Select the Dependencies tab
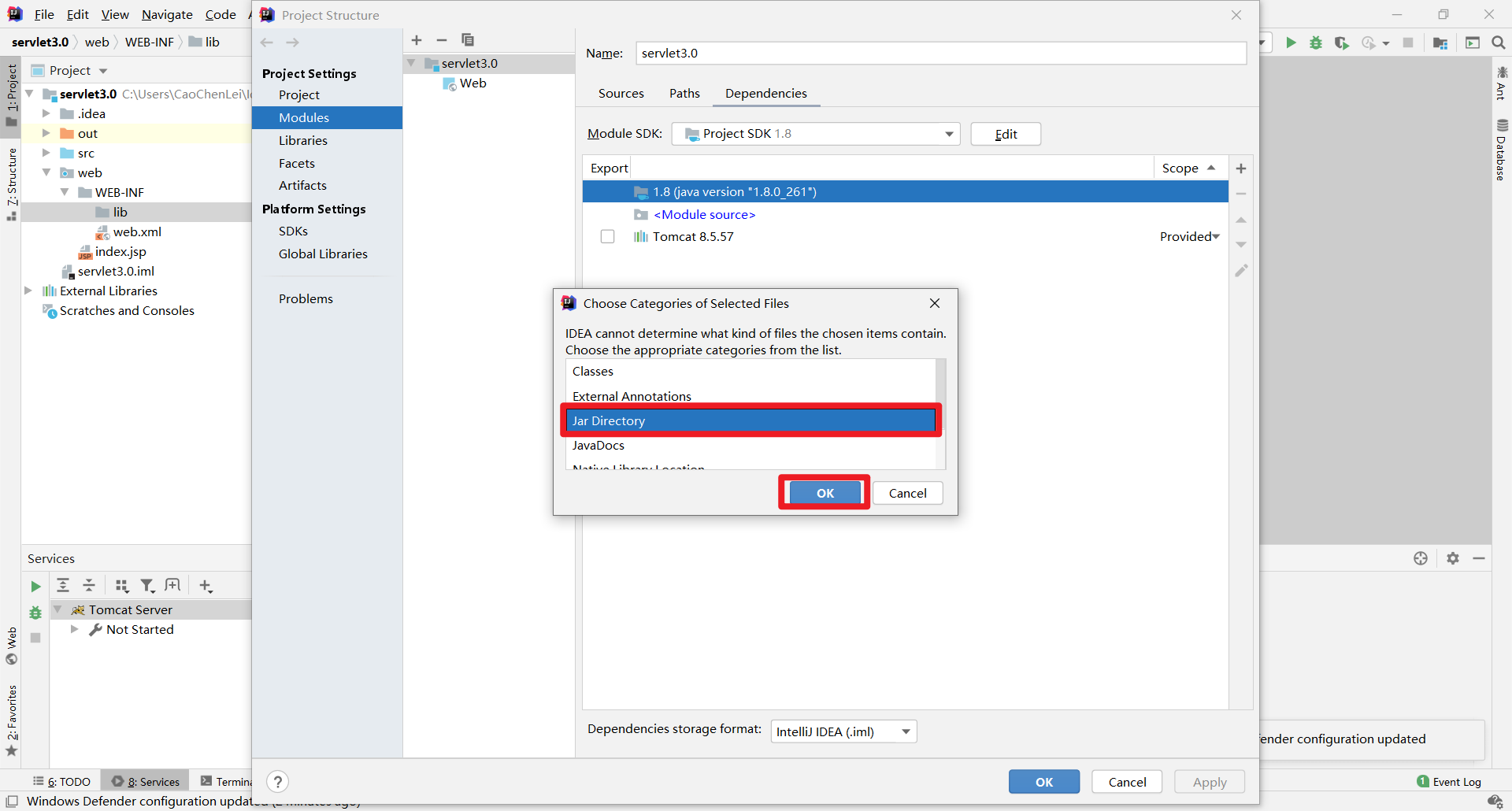 [x=766, y=94]
